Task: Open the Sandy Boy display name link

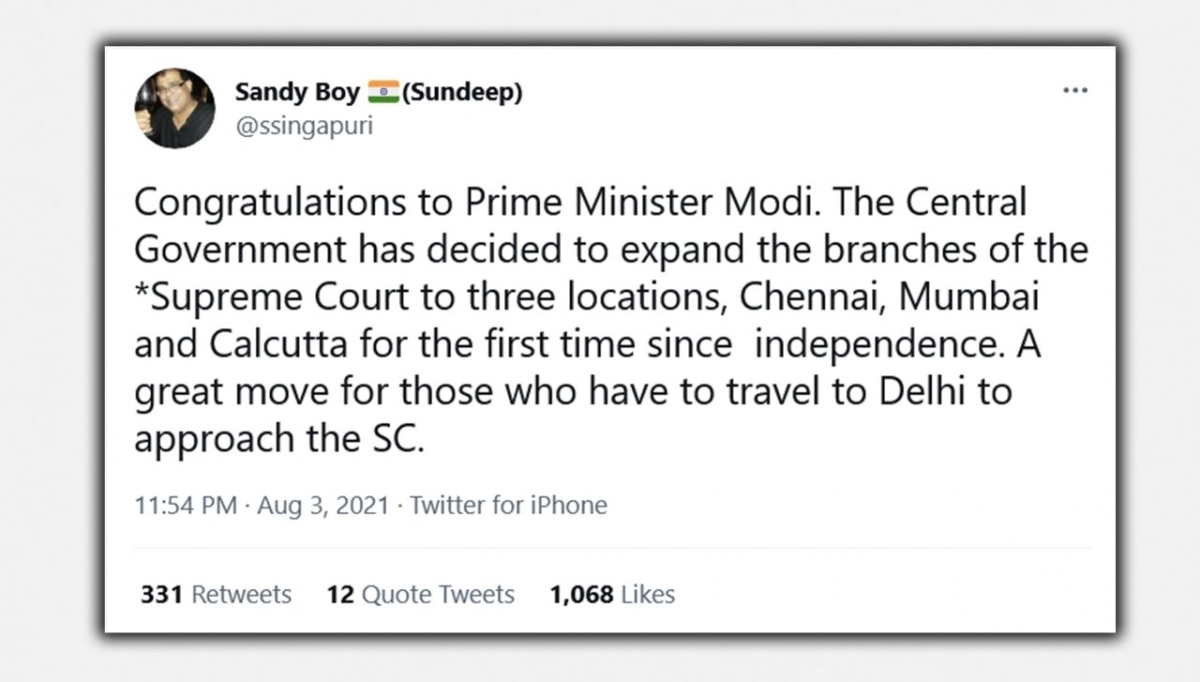Action: [297, 93]
